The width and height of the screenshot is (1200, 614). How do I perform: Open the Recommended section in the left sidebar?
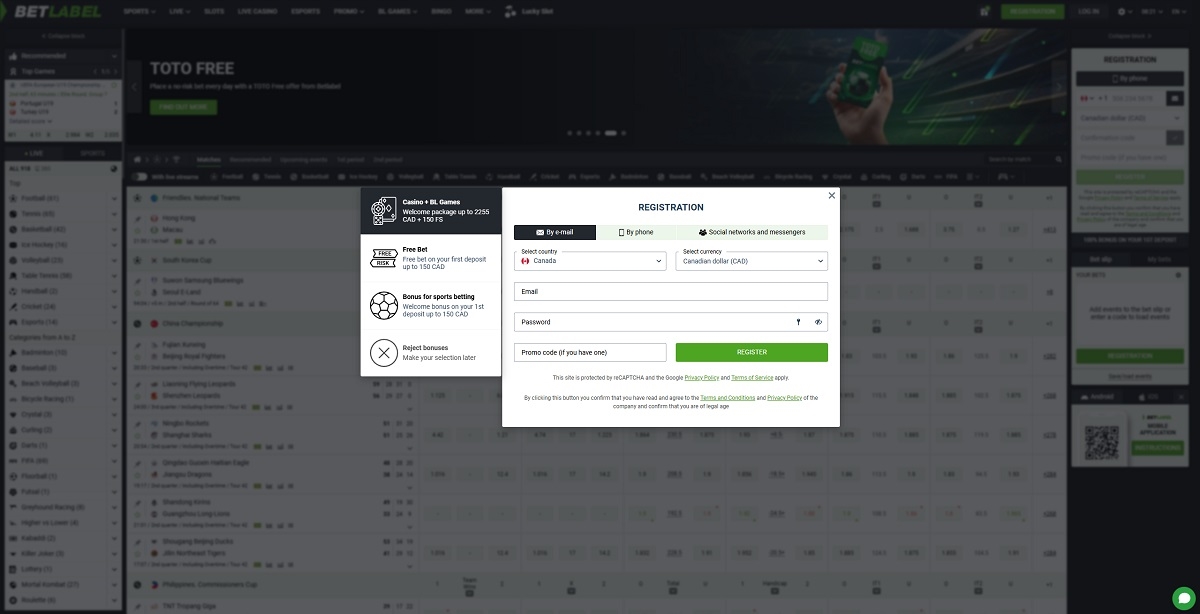(62, 56)
